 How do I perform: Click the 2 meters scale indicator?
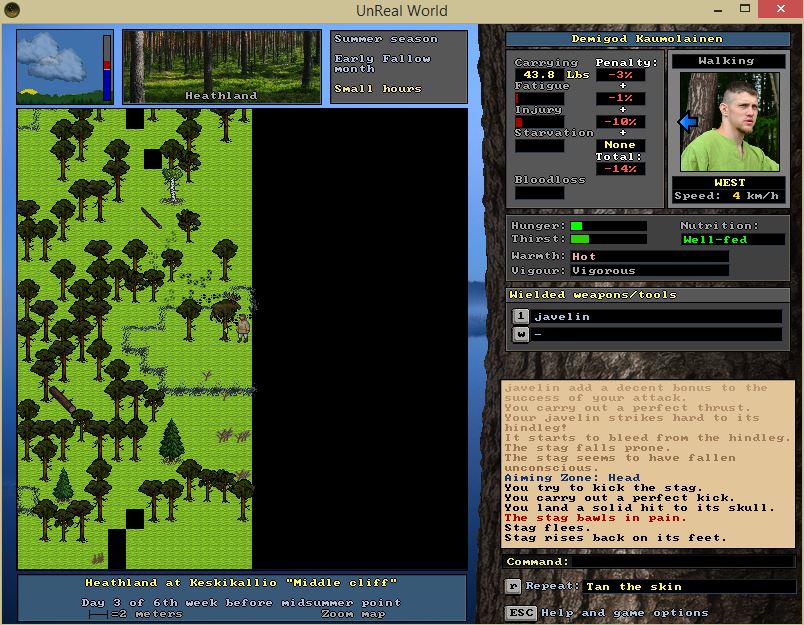(x=135, y=614)
